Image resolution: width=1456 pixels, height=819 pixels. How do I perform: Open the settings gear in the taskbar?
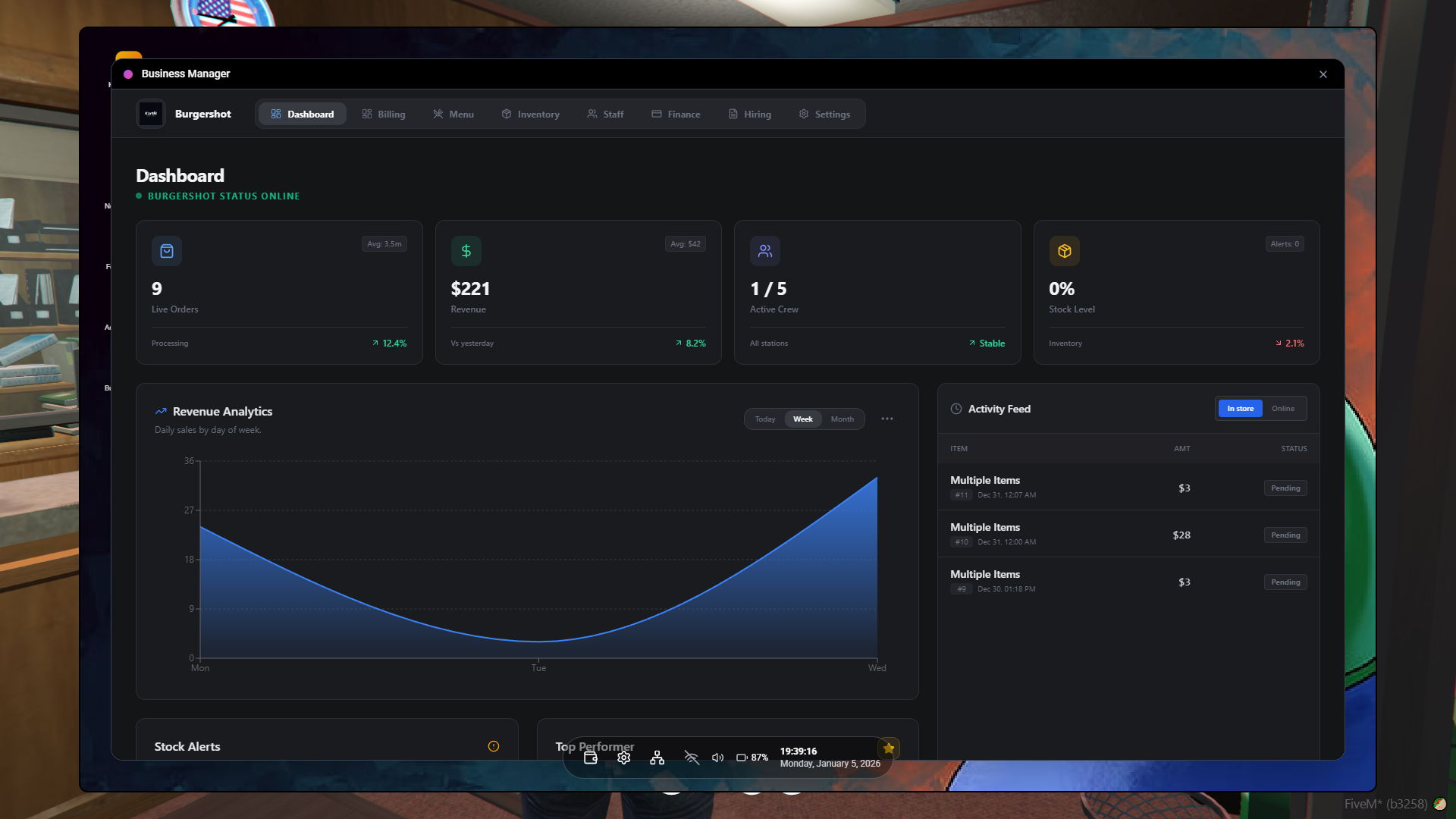[x=623, y=757]
